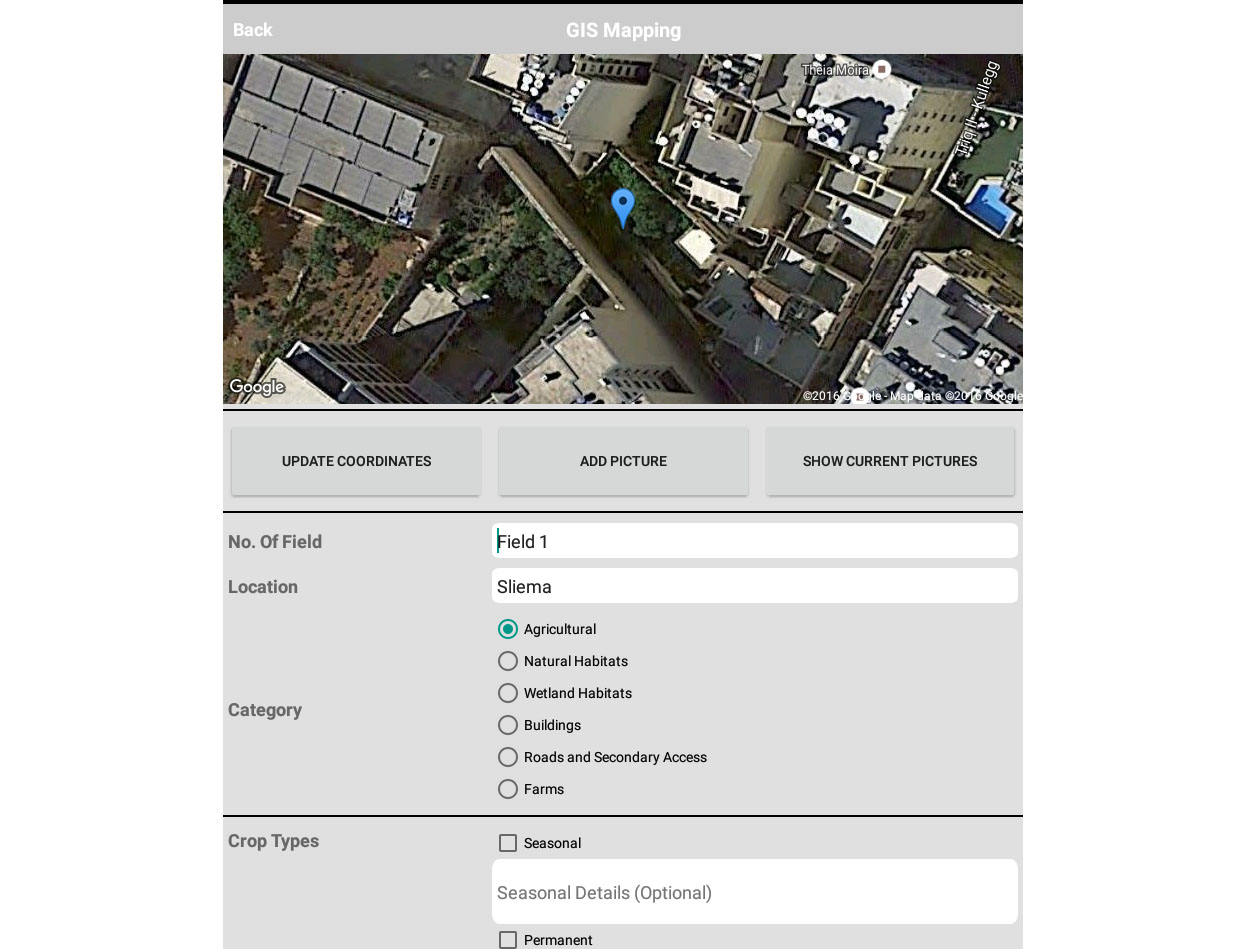1246x949 pixels.
Task: Focus the No. Of Field input
Action: 755,540
